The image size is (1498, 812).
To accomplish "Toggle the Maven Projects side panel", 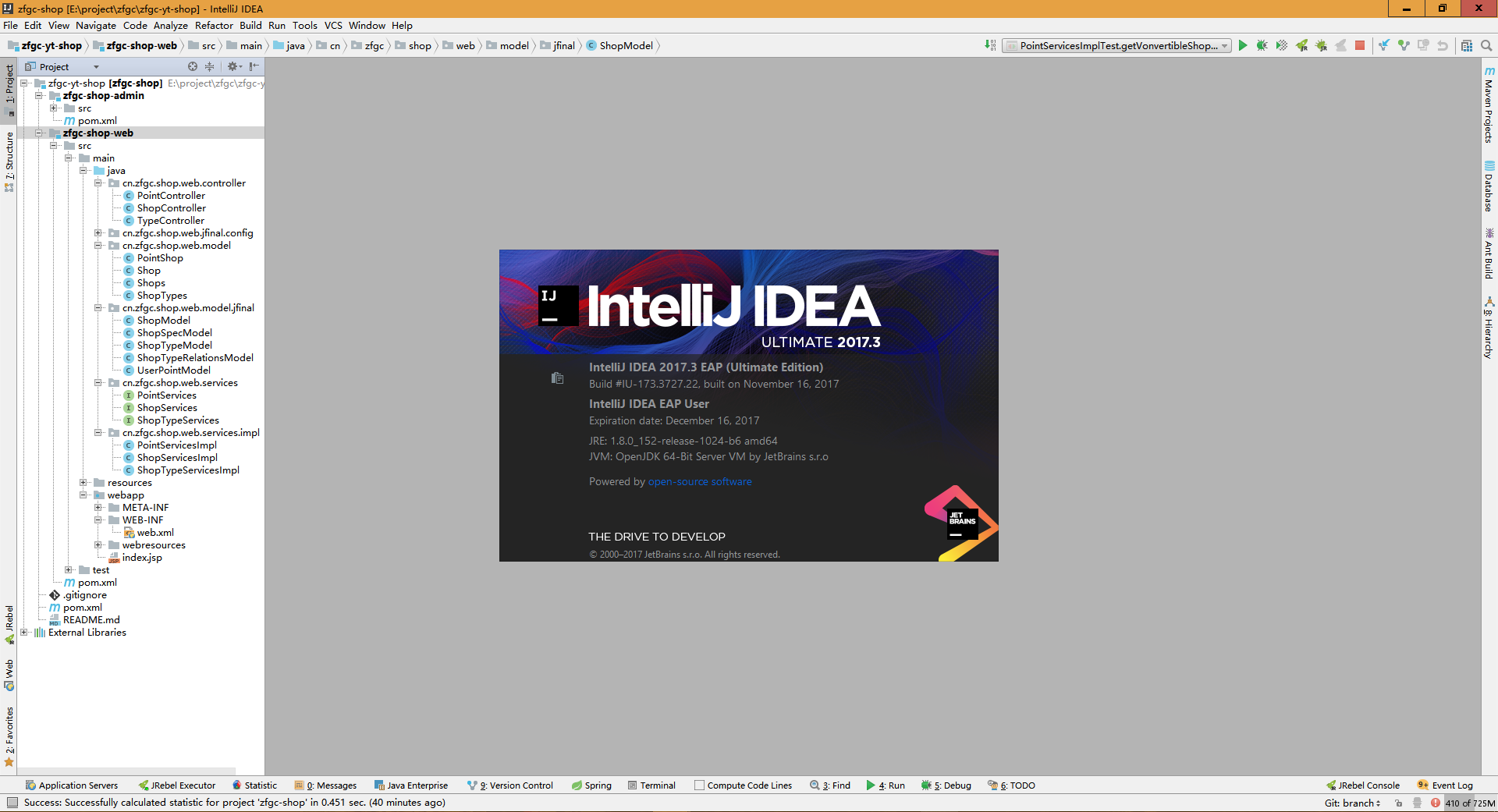I will click(1489, 105).
